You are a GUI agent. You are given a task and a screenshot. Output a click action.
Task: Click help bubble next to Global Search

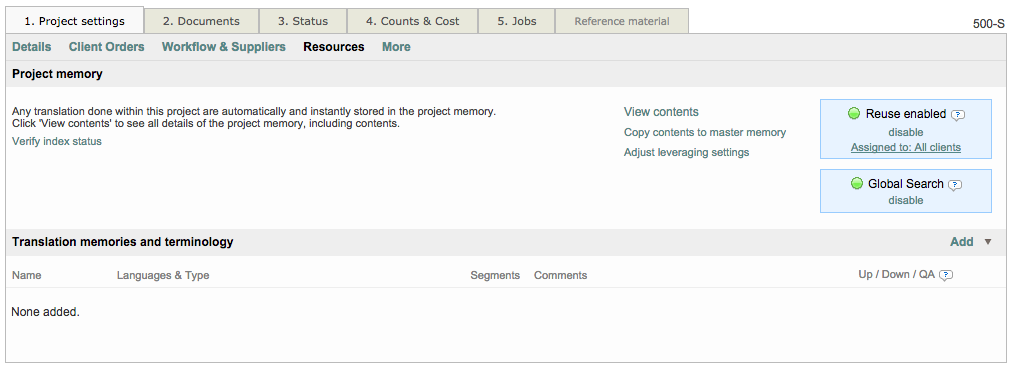tap(955, 185)
